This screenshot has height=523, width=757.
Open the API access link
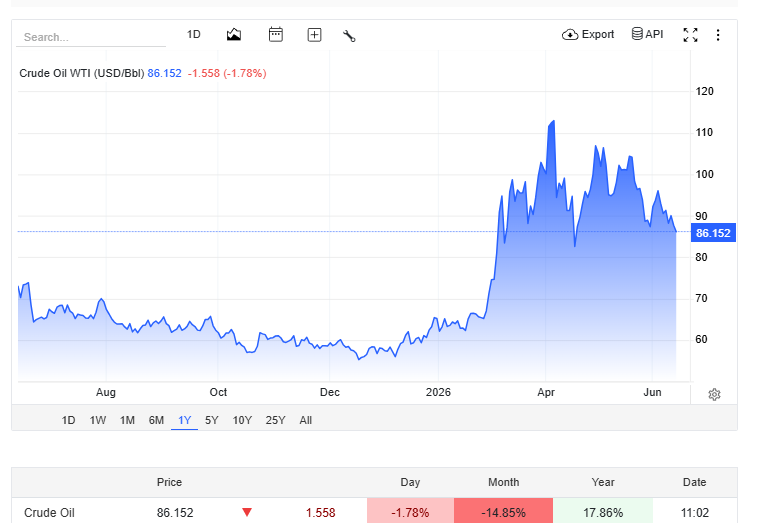point(647,34)
